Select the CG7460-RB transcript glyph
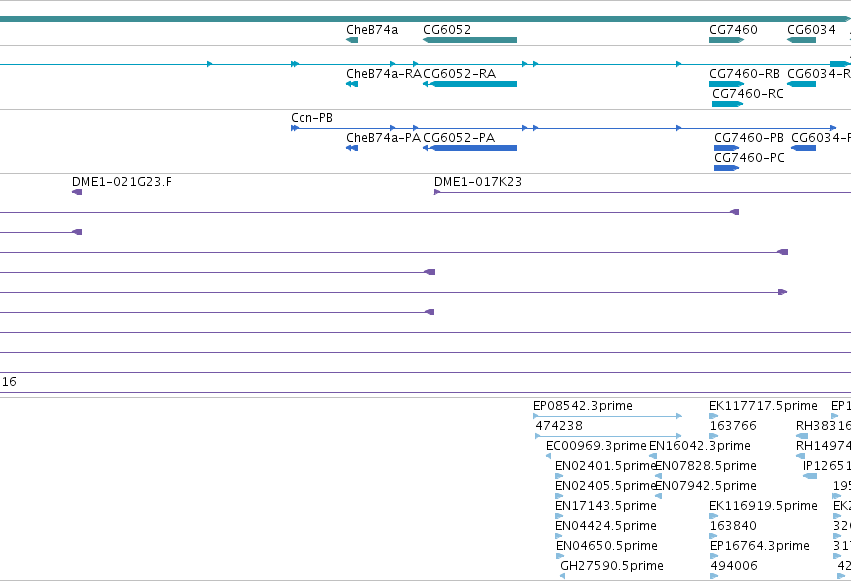 click(726, 84)
